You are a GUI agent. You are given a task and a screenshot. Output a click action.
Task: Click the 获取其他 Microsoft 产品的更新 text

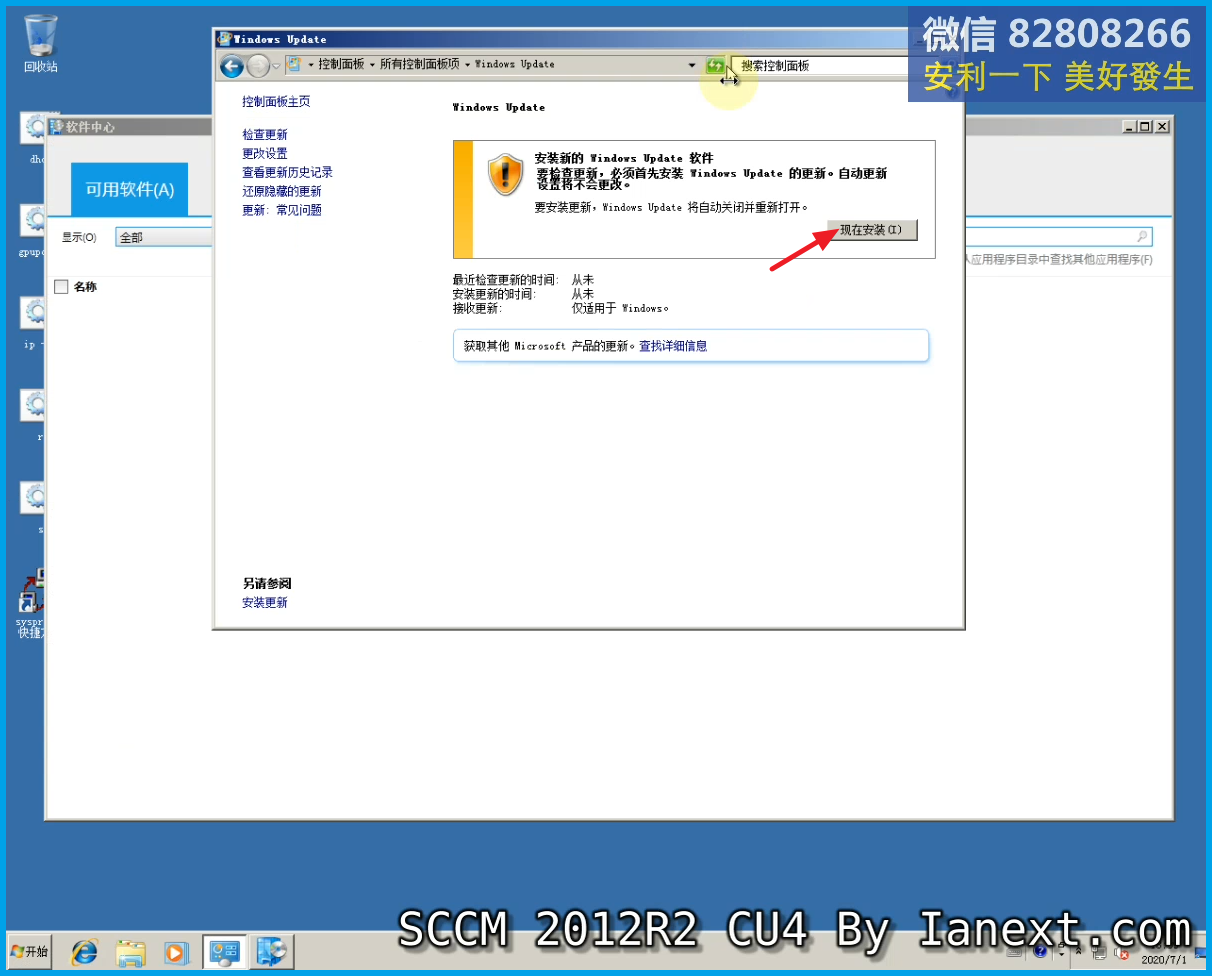click(548, 346)
